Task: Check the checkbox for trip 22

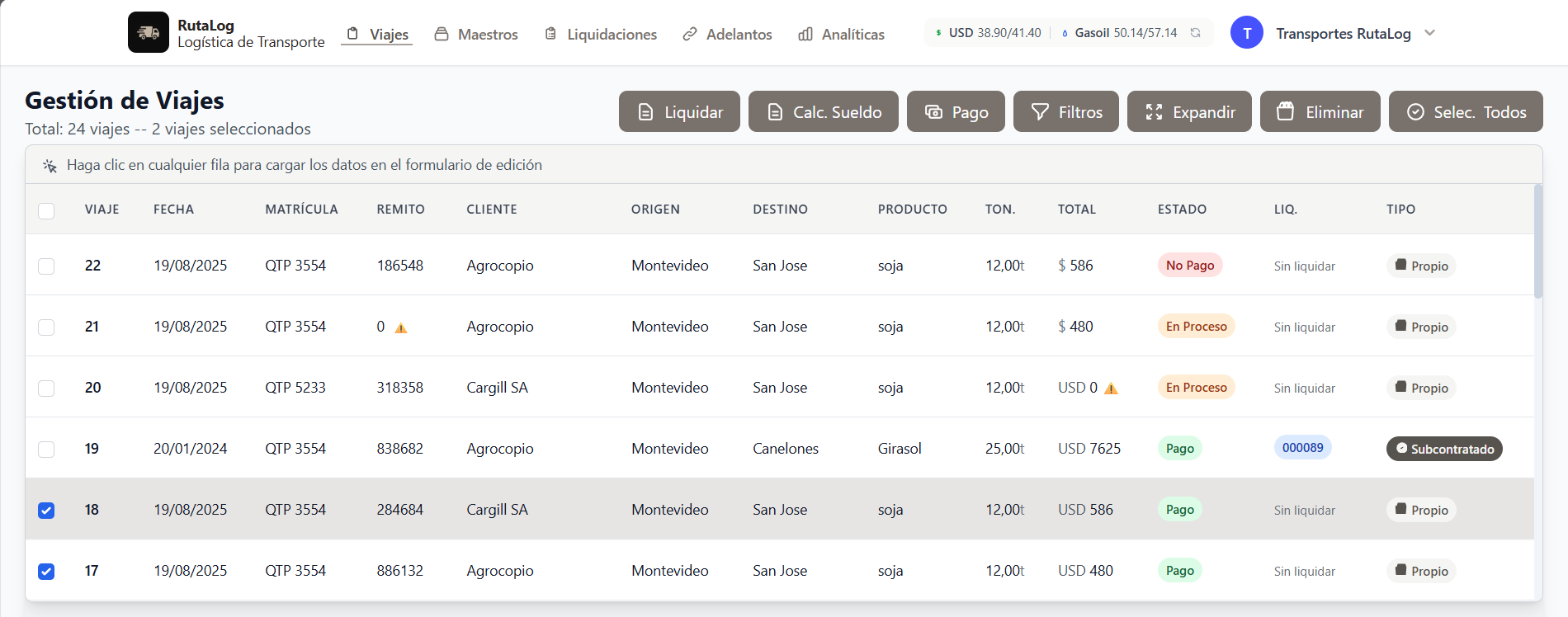Action: pyautogui.click(x=46, y=266)
